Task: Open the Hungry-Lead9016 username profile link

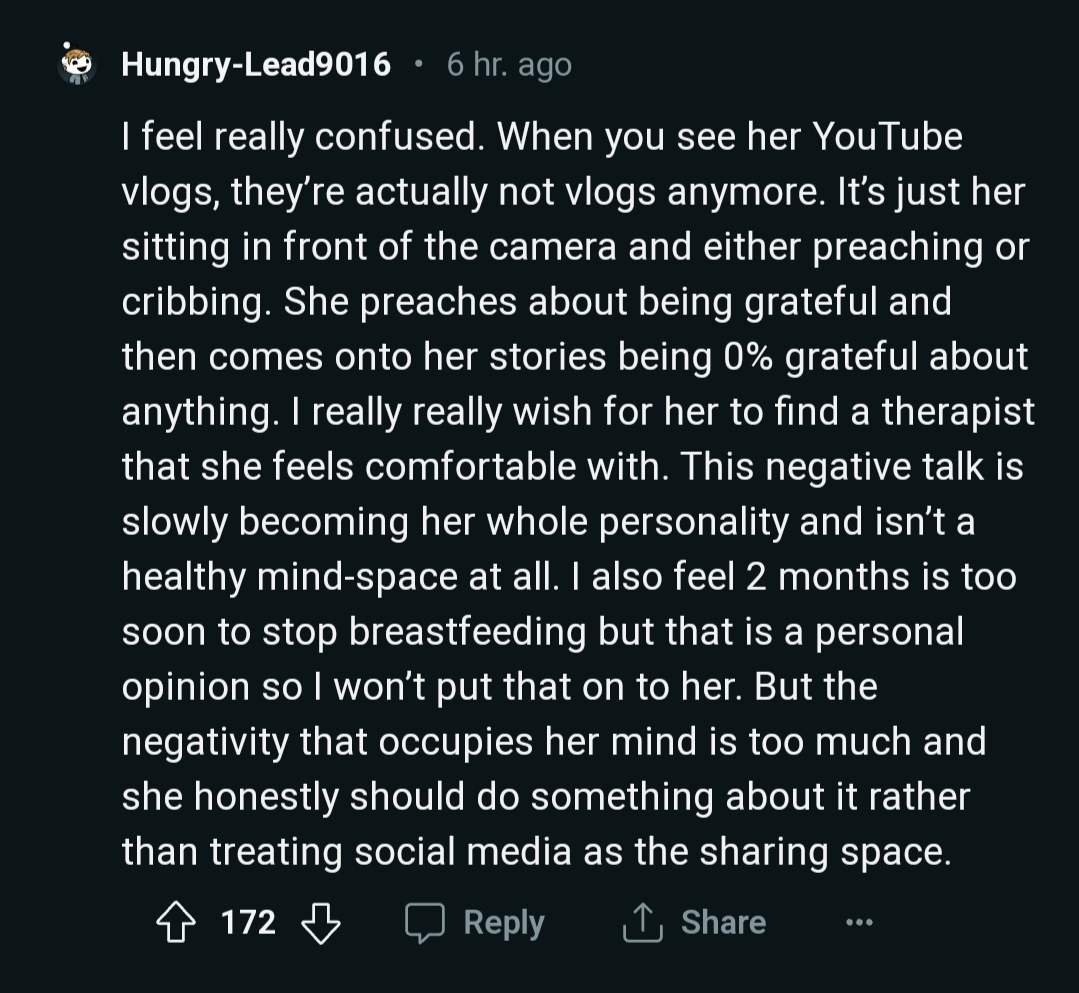Action: tap(256, 65)
